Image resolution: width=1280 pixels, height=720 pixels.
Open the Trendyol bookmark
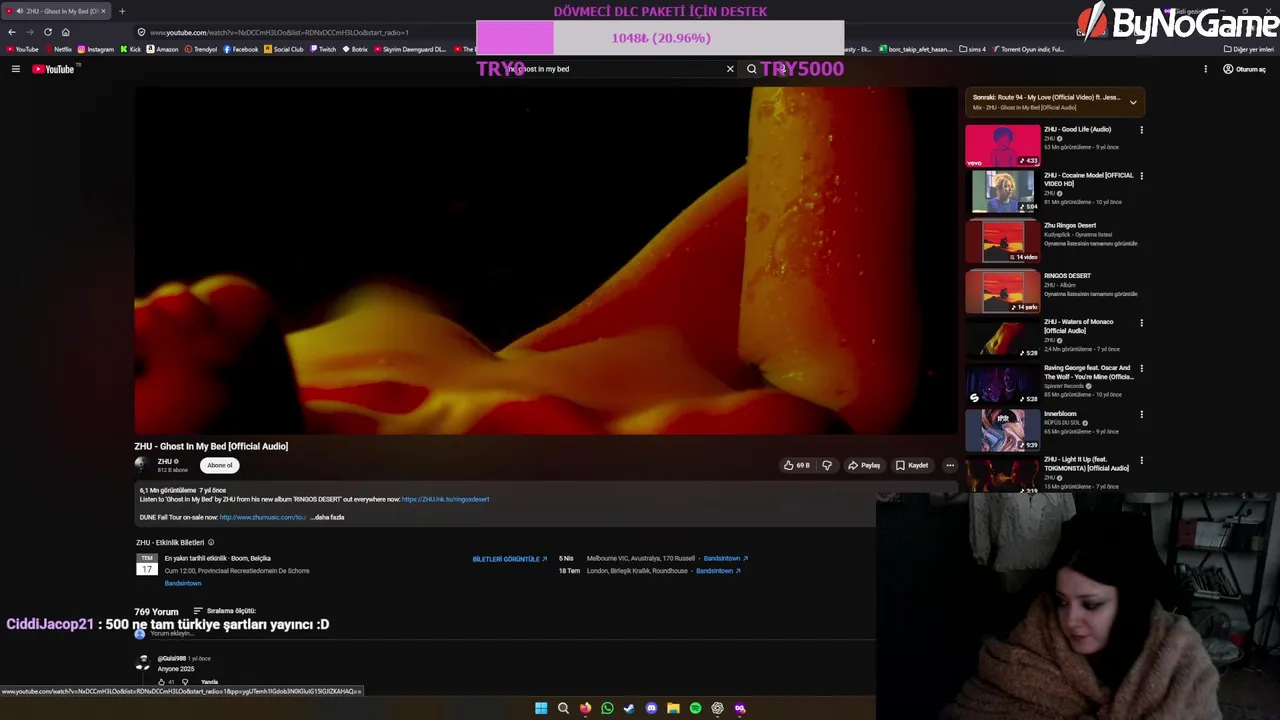pyautogui.click(x=201, y=49)
